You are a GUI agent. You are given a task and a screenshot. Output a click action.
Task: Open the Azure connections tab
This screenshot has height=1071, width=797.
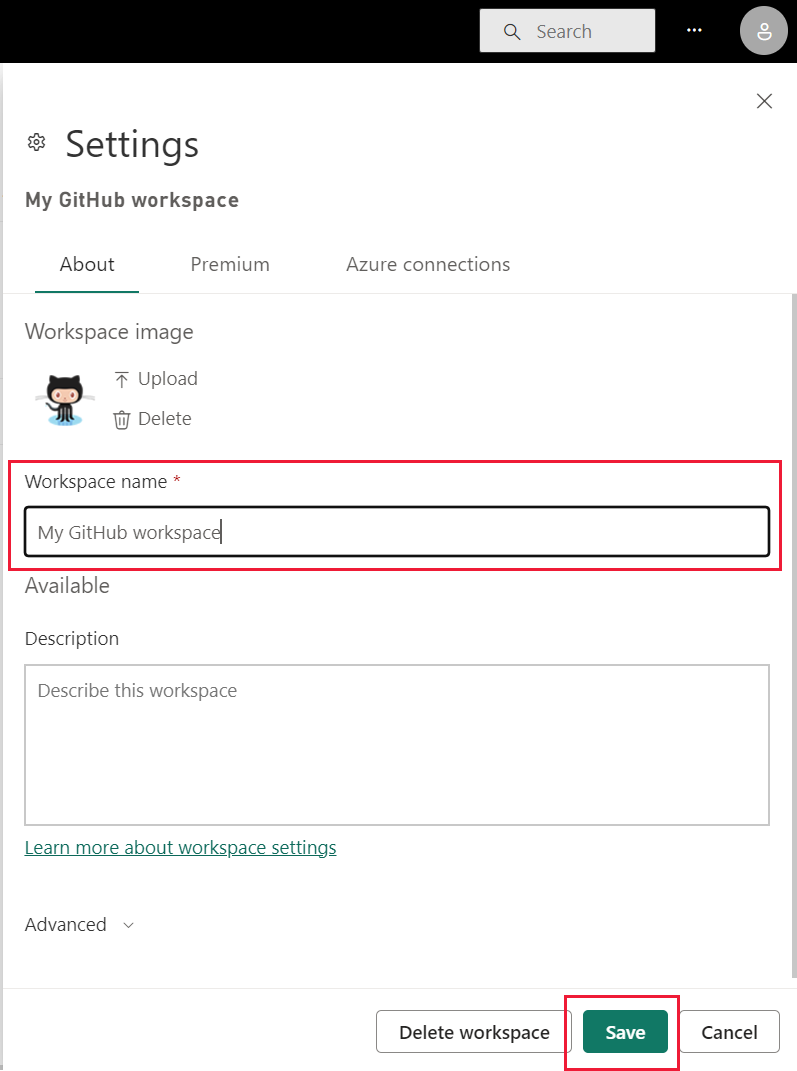[x=428, y=264]
